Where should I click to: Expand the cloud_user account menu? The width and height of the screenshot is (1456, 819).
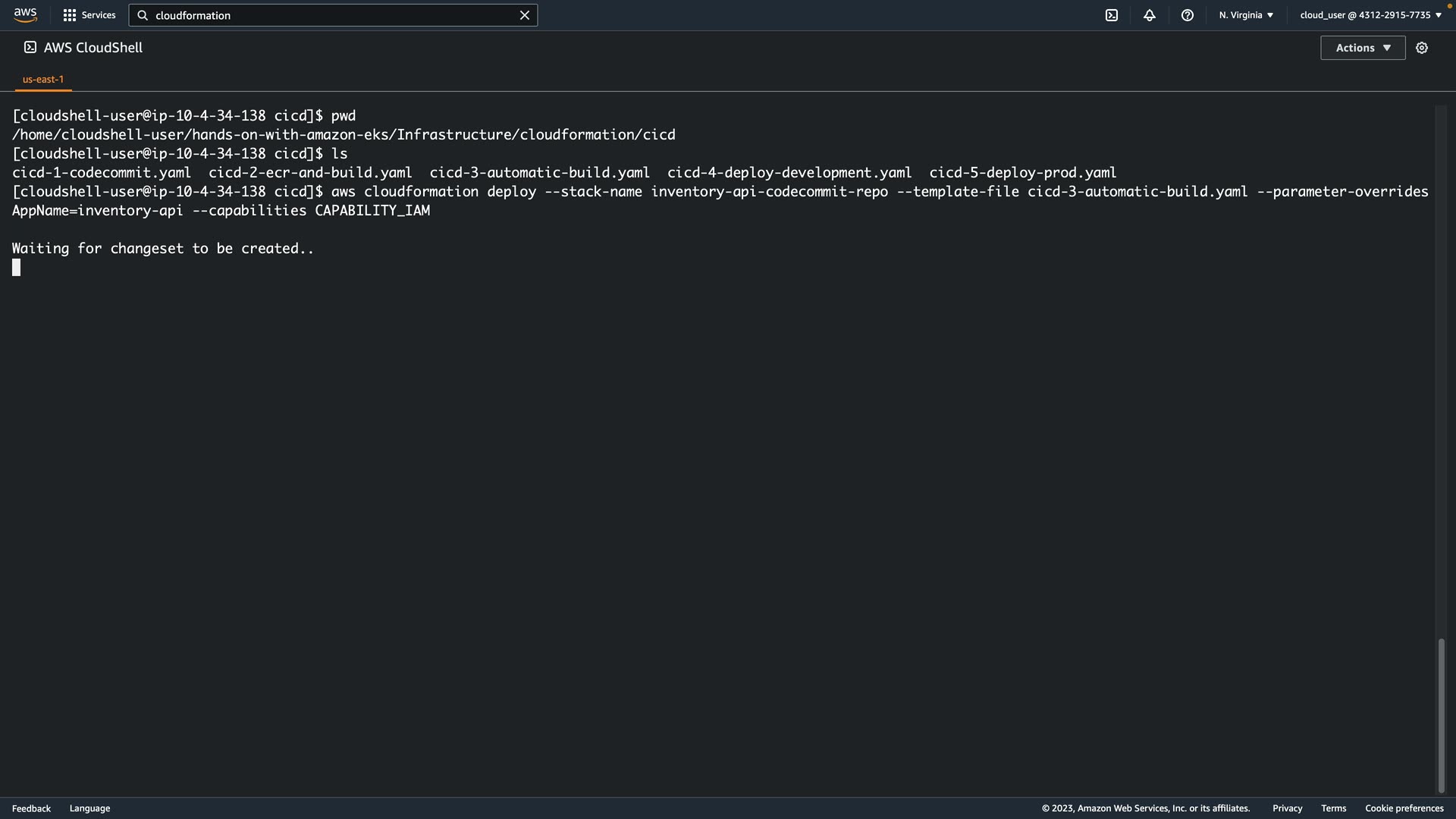(1370, 15)
